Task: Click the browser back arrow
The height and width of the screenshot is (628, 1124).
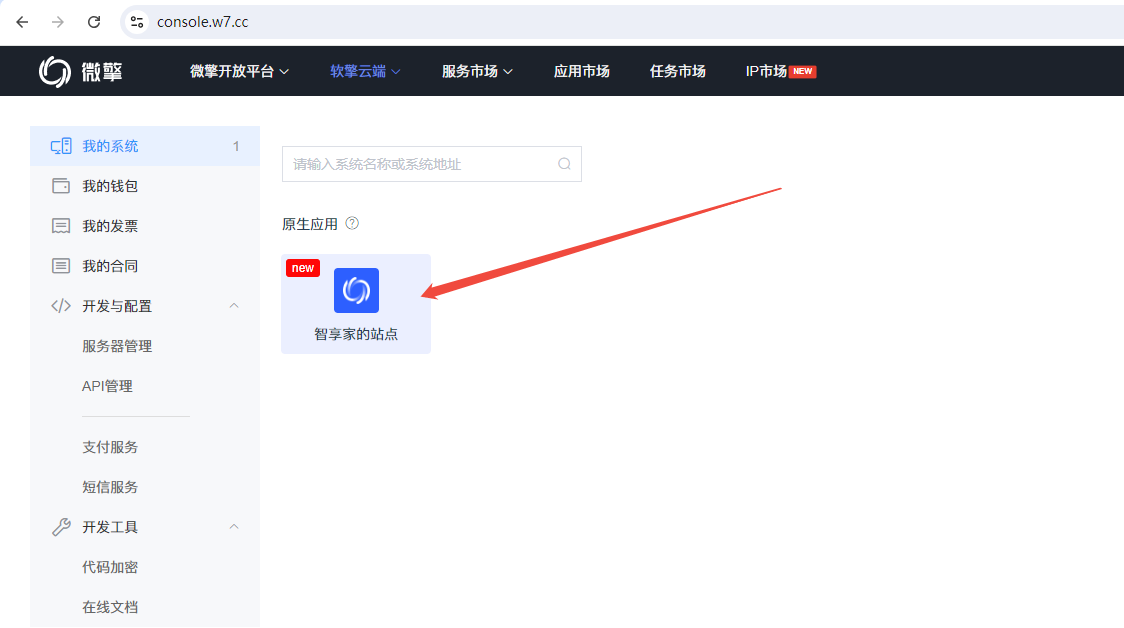Action: click(x=22, y=22)
